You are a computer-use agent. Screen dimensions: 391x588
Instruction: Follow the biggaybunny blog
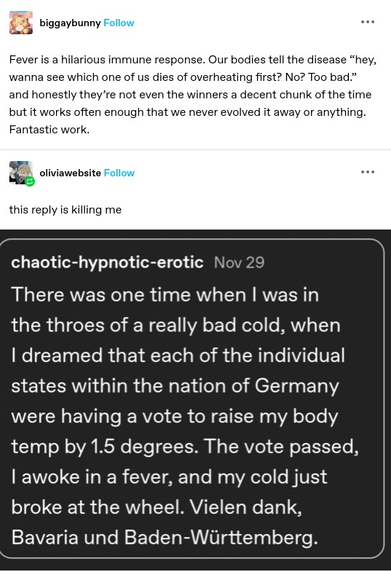[119, 23]
